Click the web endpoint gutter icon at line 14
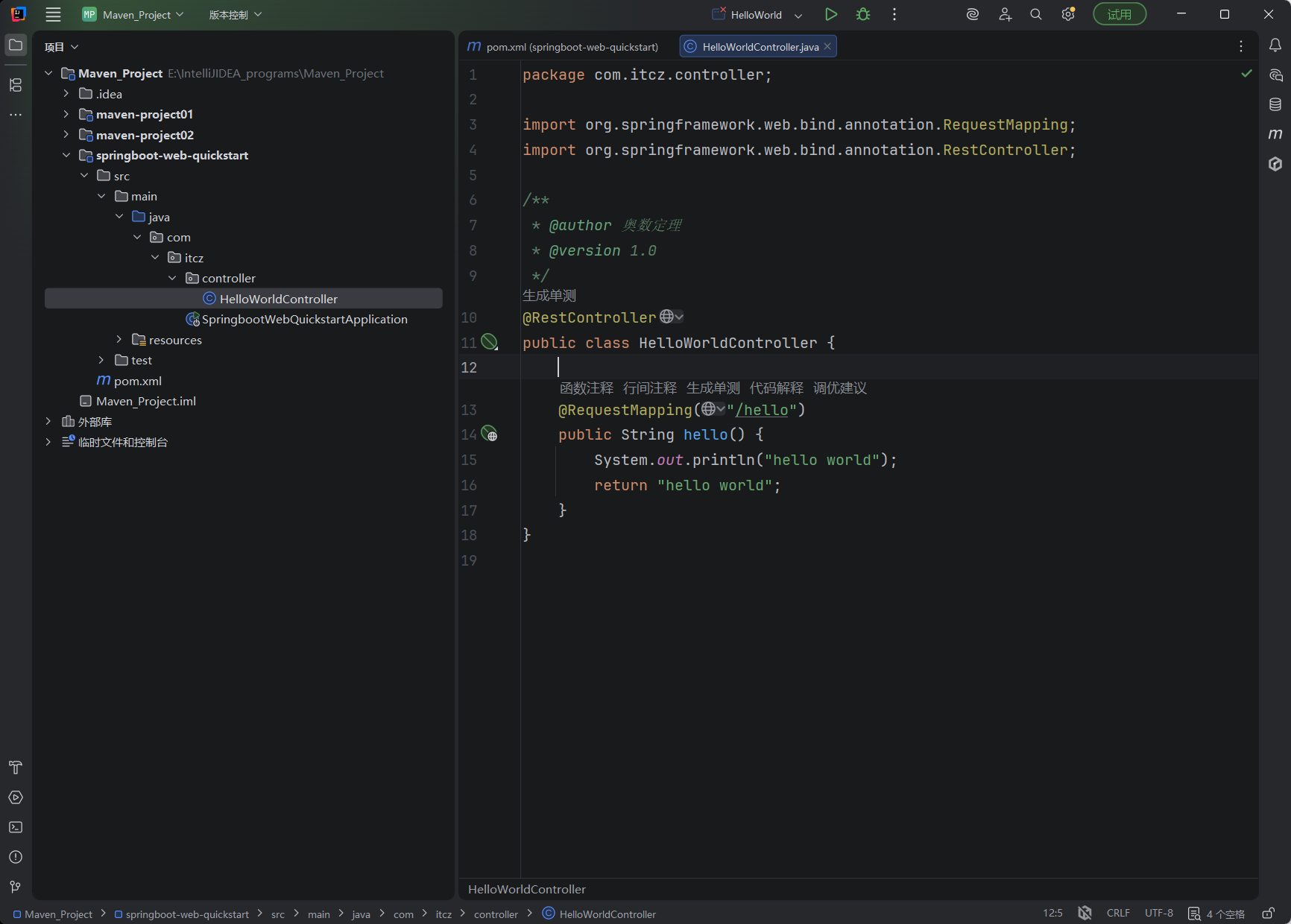Screen dimensions: 1291x924 (x=489, y=434)
